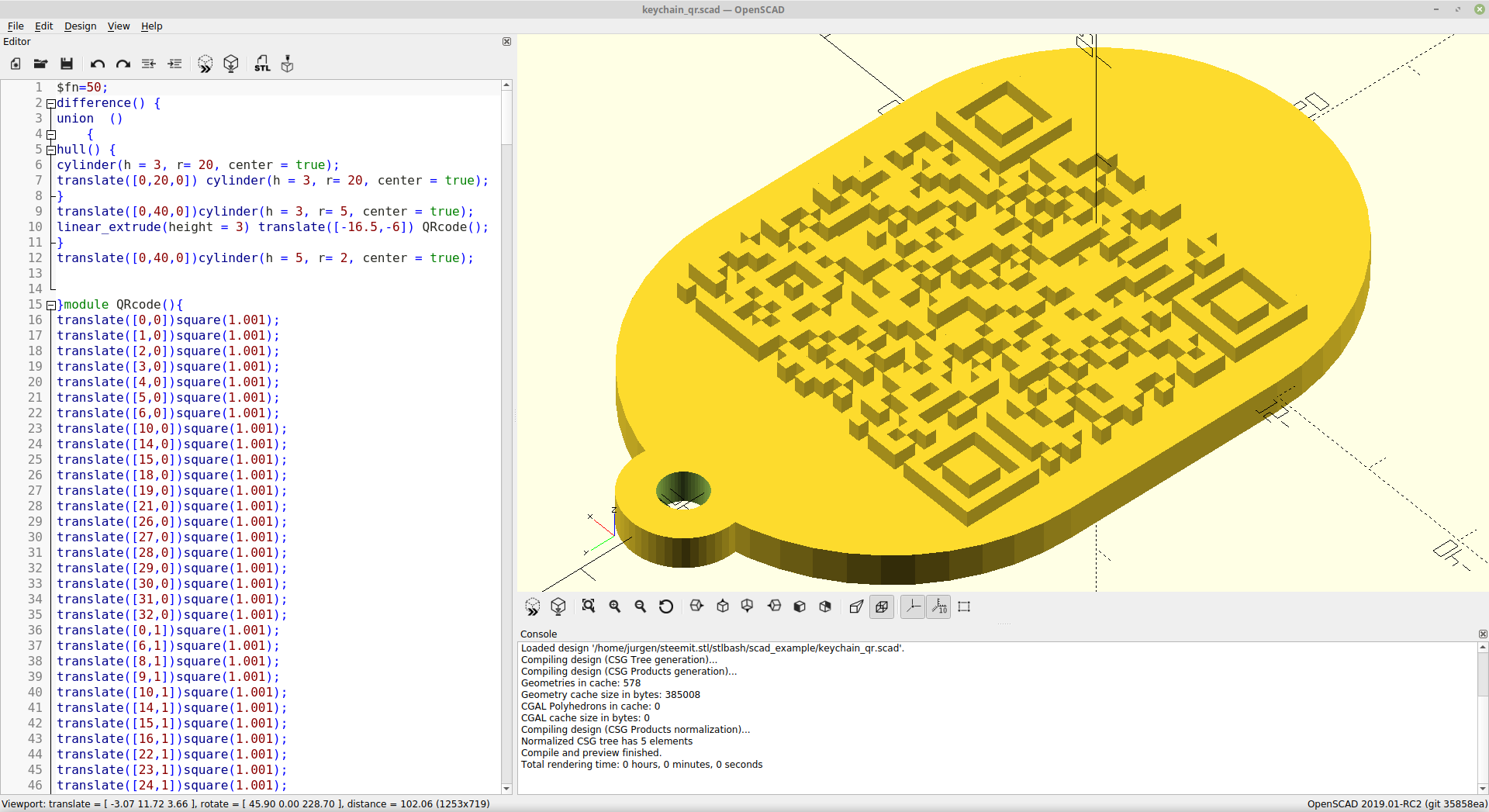Toggle the Show Axes button

(x=913, y=606)
